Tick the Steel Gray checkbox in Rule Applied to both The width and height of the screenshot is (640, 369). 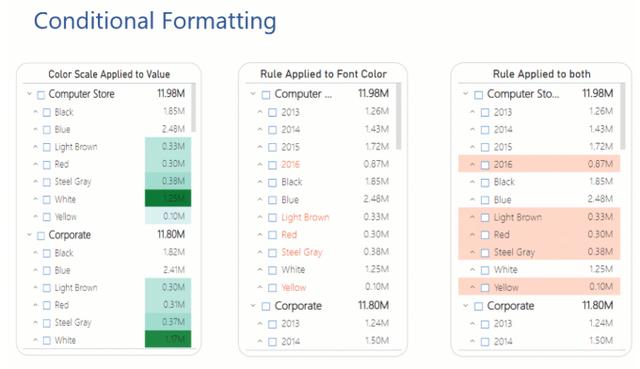point(485,253)
